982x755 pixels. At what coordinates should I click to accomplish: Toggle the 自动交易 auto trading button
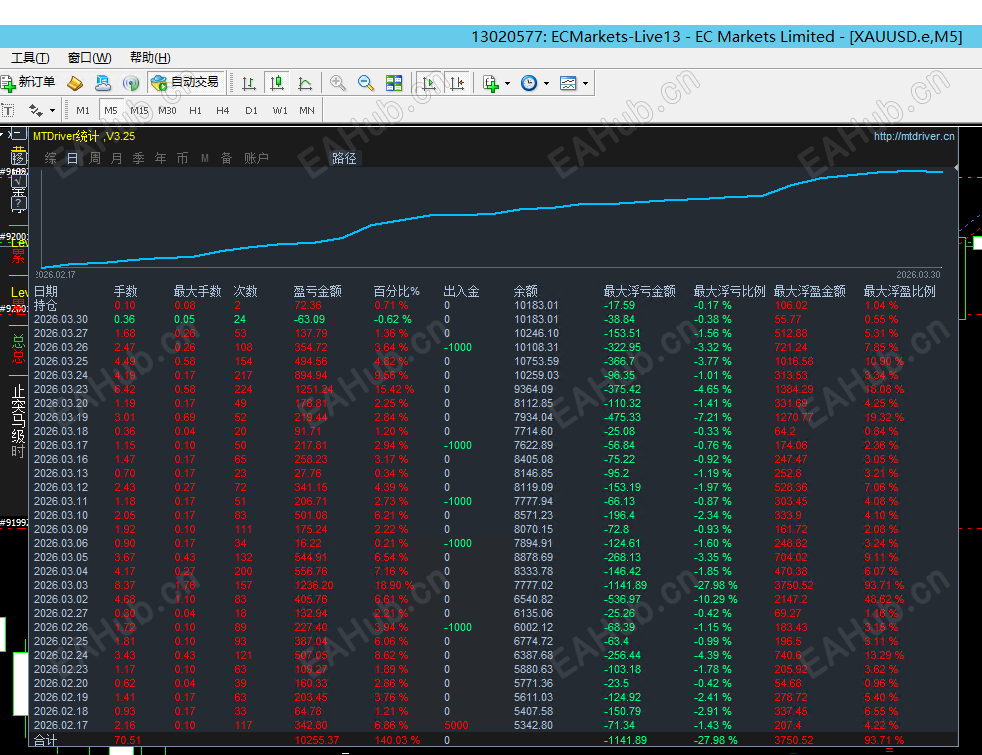coord(186,83)
